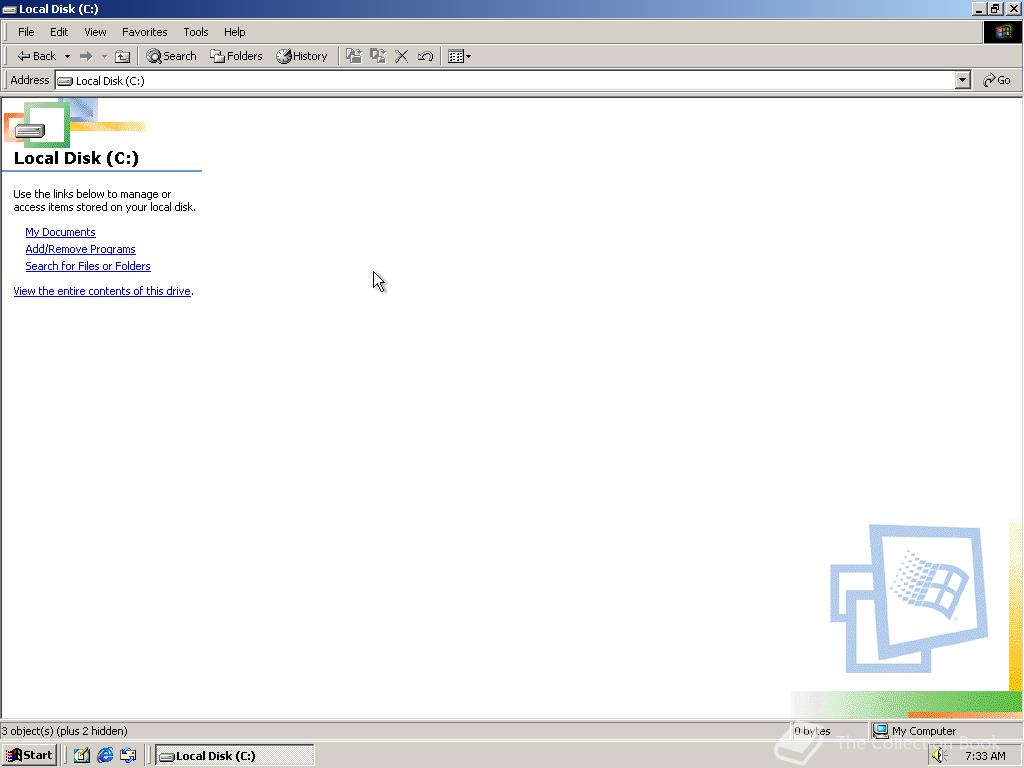Viewport: 1024px width, 768px height.
Task: Click the Start button
Action: tap(29, 756)
